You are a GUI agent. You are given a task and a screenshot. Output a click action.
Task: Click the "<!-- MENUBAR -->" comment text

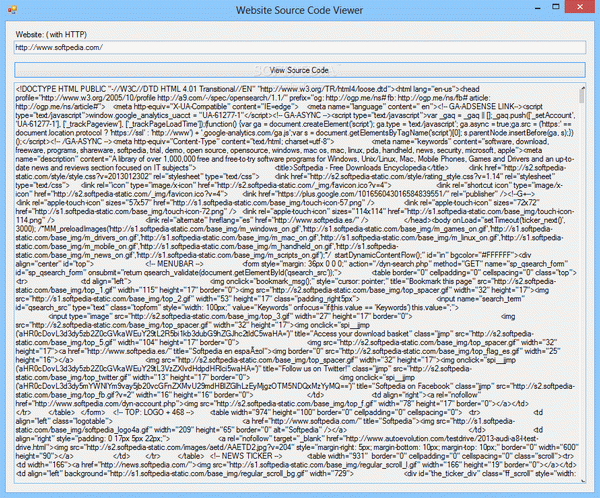(174, 264)
